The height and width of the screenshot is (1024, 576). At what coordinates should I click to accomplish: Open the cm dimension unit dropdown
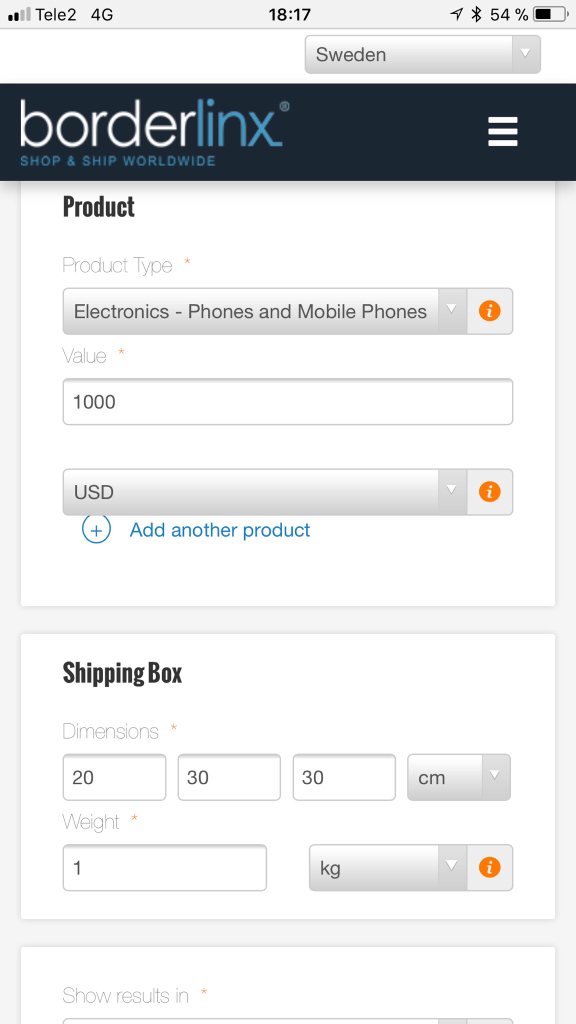pyautogui.click(x=458, y=777)
